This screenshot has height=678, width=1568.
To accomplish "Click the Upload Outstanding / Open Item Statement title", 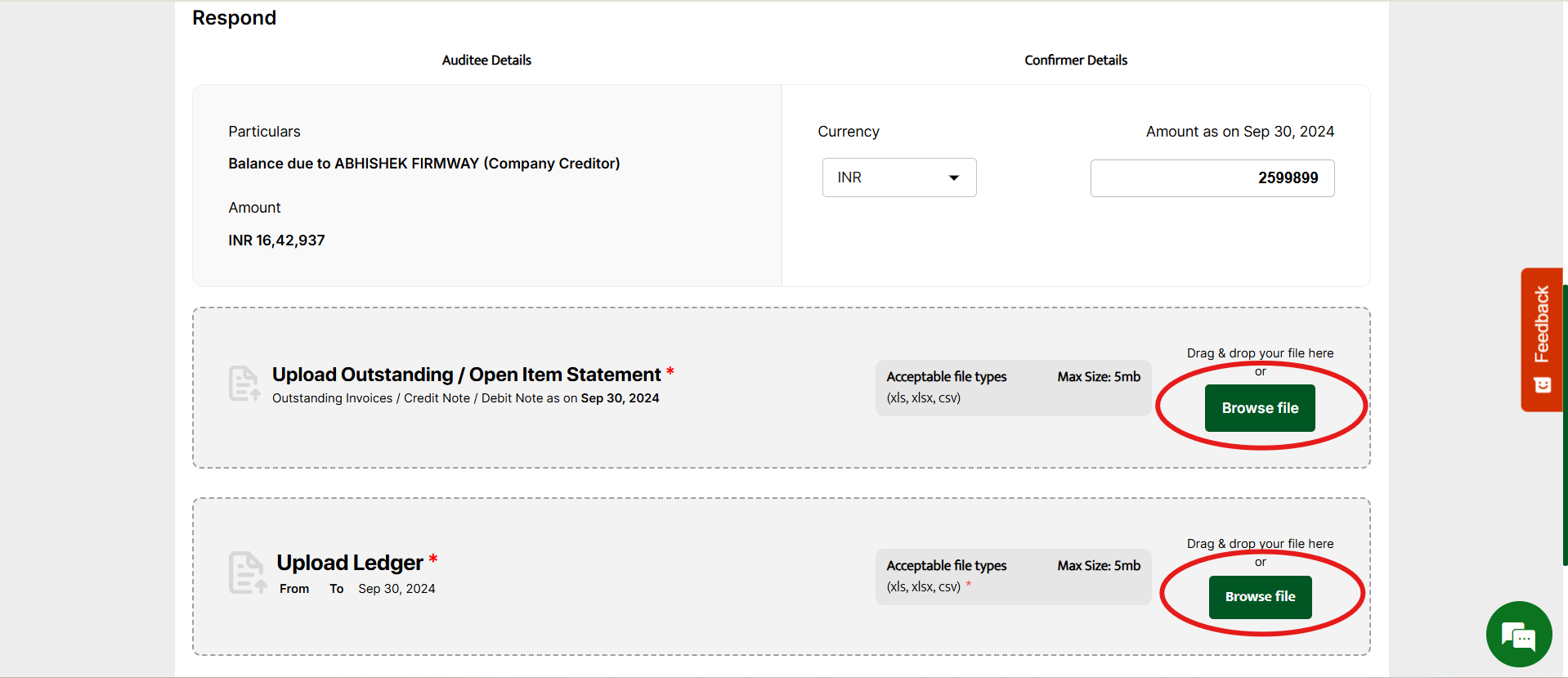I will 466,375.
